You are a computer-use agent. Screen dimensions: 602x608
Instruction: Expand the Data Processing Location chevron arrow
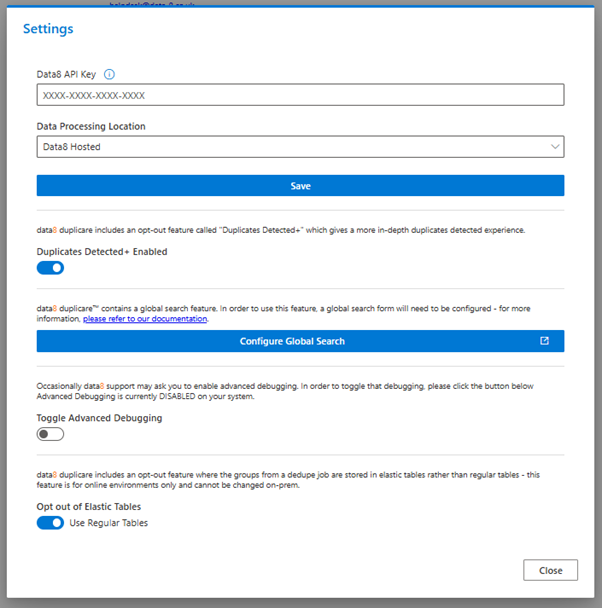coord(555,147)
